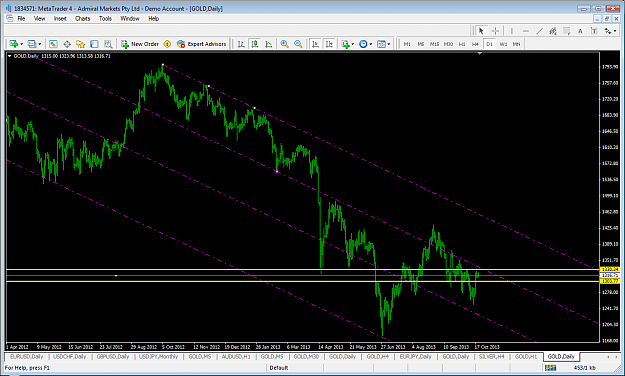Expand the Templates dropdown arrow
Image resolution: width=625 pixels, height=376 pixels.
[x=389, y=44]
